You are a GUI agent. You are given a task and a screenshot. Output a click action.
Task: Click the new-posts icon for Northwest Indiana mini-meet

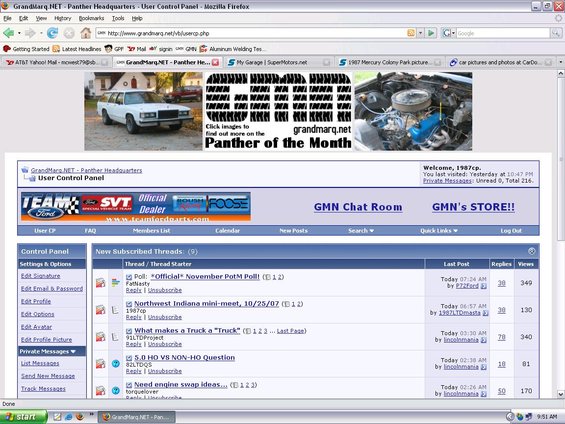(x=101, y=310)
